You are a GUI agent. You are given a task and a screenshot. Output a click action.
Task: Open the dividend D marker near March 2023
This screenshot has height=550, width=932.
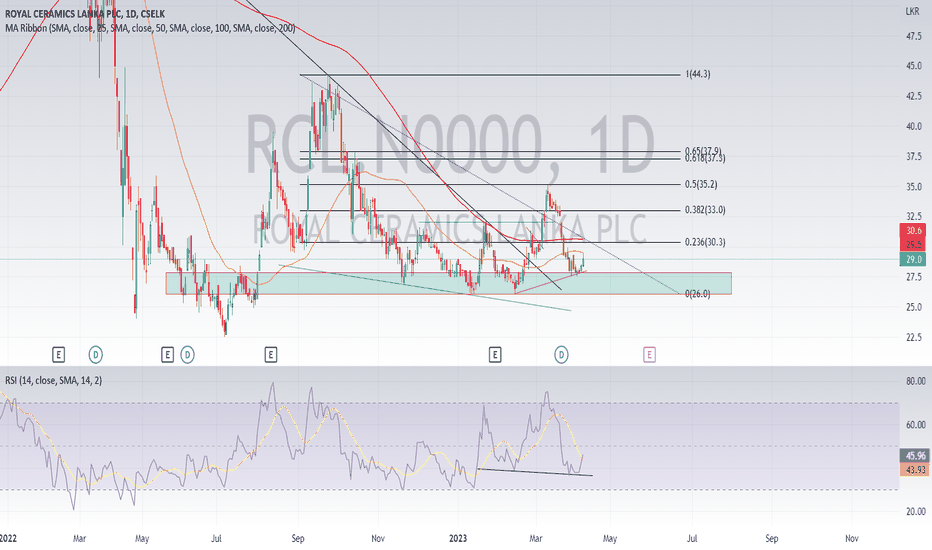[561, 355]
